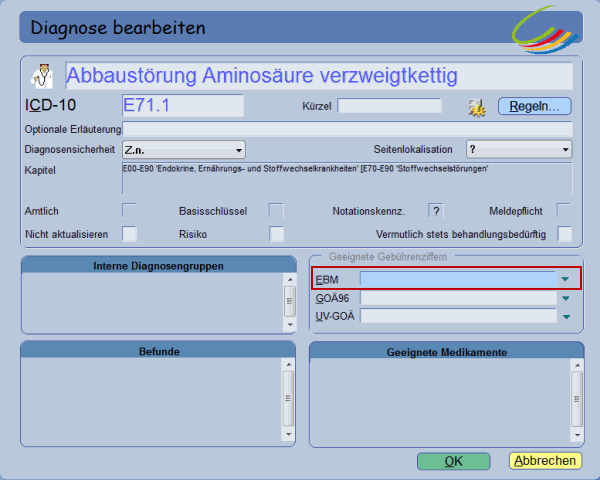
Task: Expand the EBM fee code dropdown arrow
Action: point(565,279)
